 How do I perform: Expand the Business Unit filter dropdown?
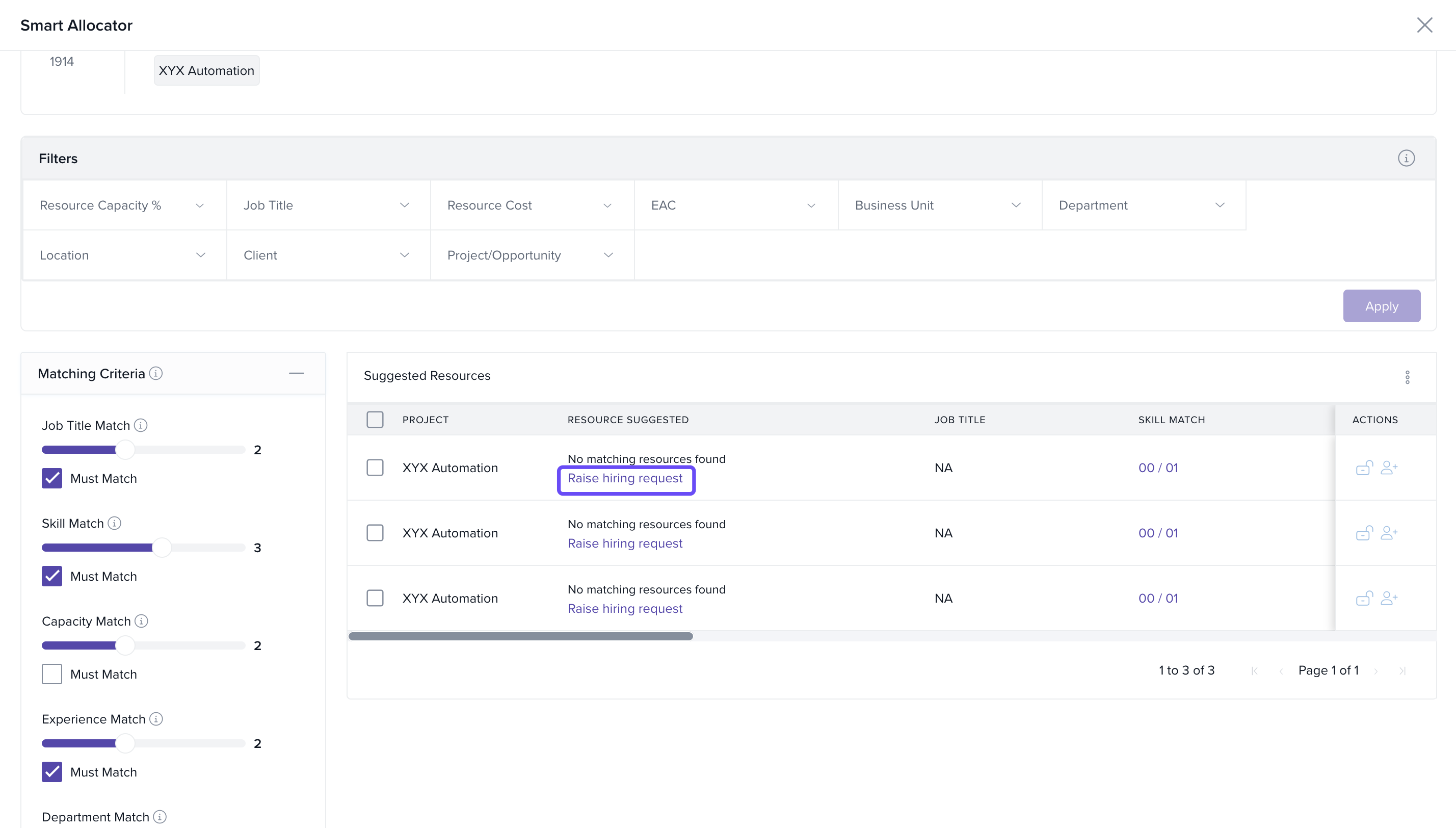[x=939, y=205]
